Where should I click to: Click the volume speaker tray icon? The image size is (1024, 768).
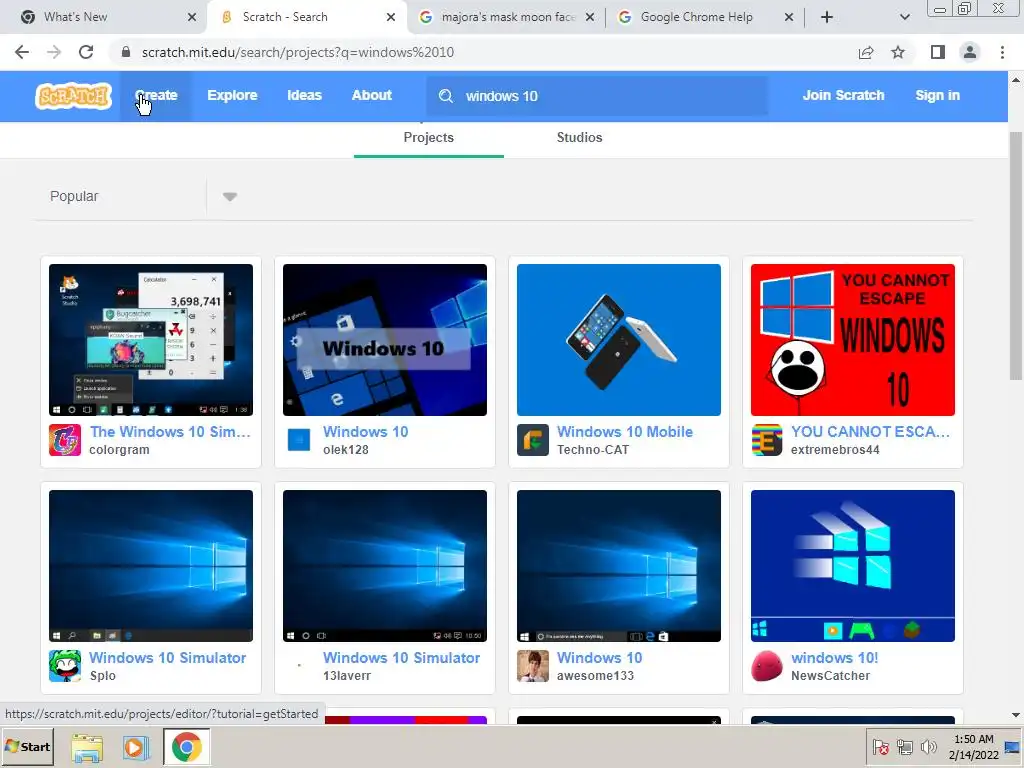coord(928,746)
